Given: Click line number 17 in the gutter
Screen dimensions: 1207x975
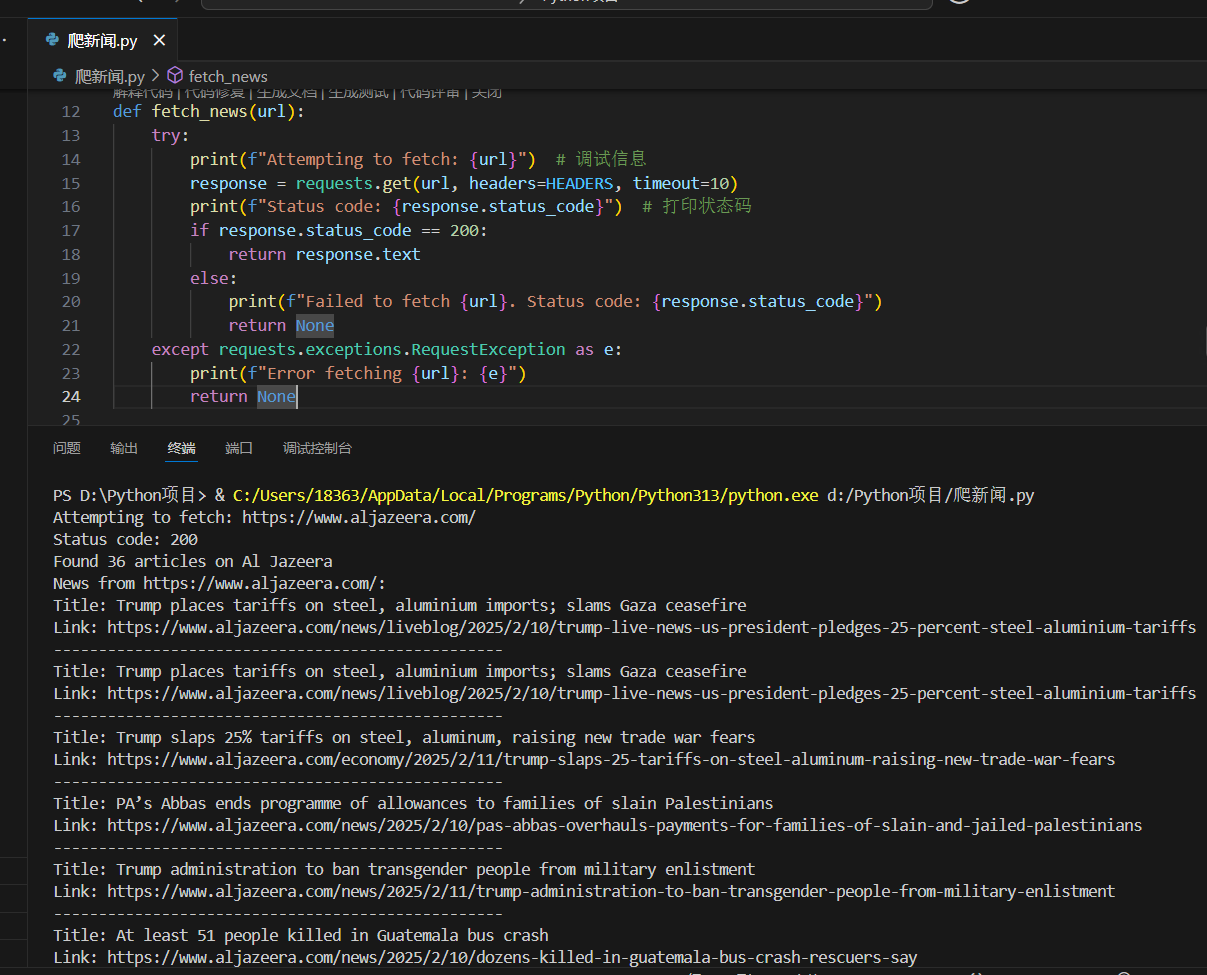Looking at the screenshot, I should (70, 230).
